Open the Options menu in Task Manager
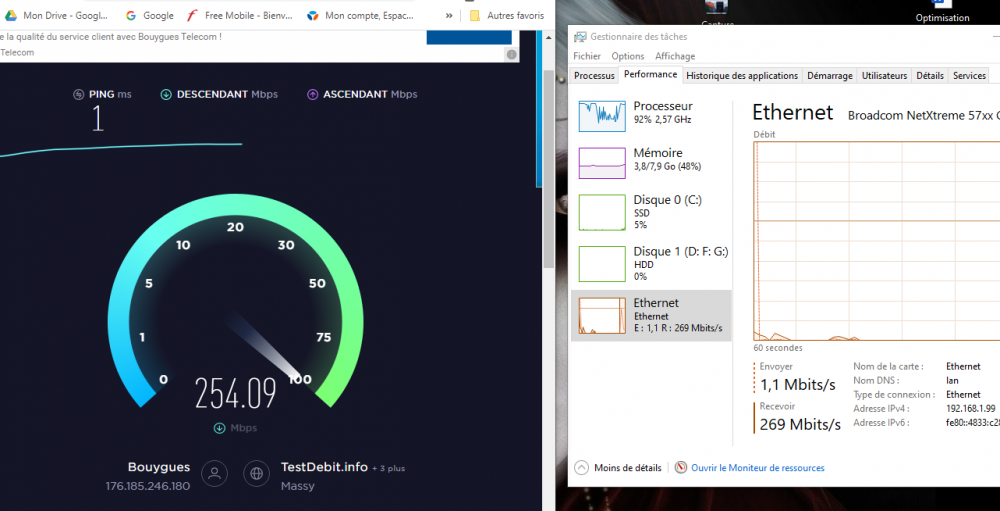This screenshot has width=1000, height=511. 628,56
